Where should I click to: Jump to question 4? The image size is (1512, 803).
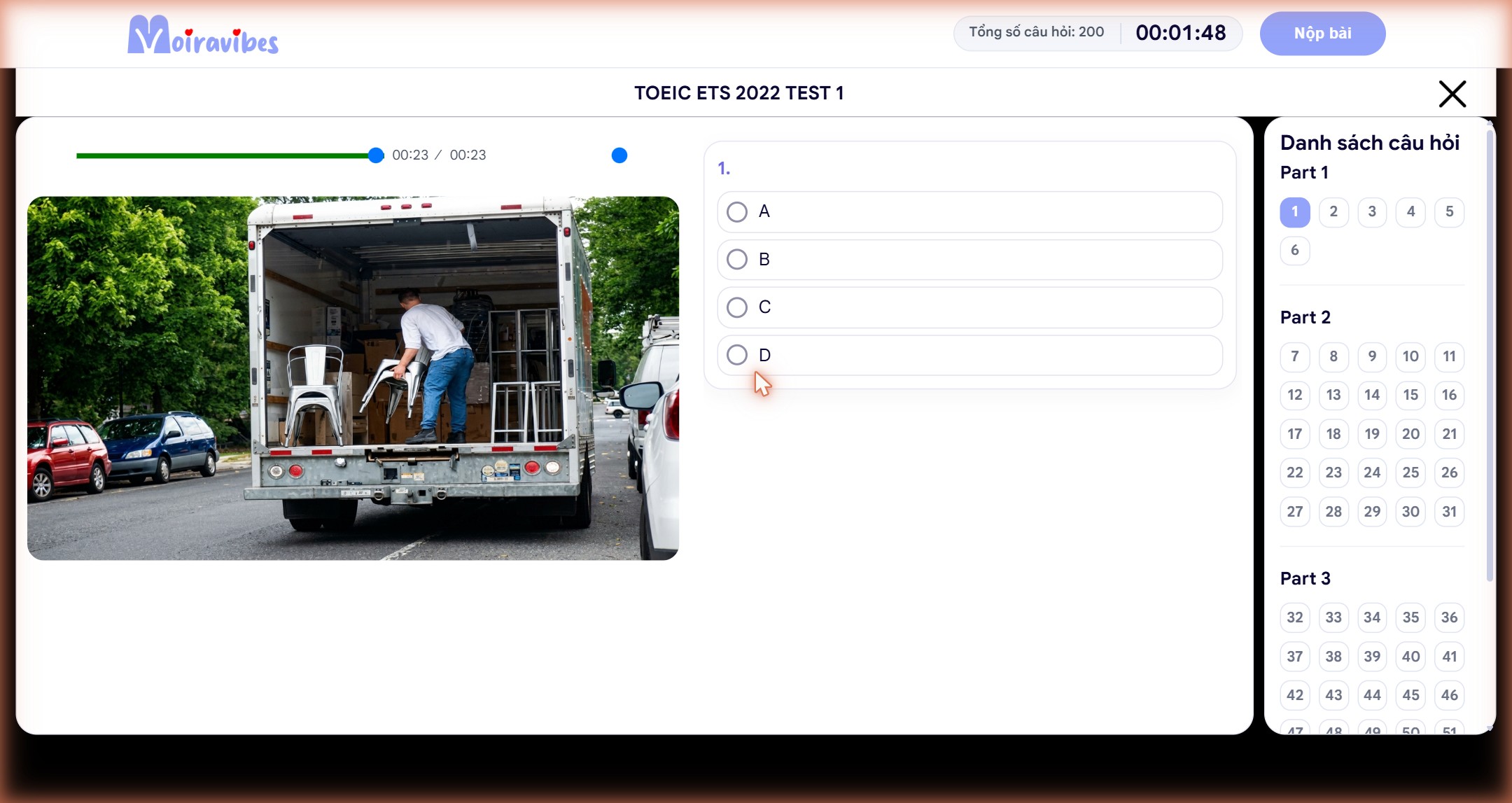pyautogui.click(x=1410, y=211)
